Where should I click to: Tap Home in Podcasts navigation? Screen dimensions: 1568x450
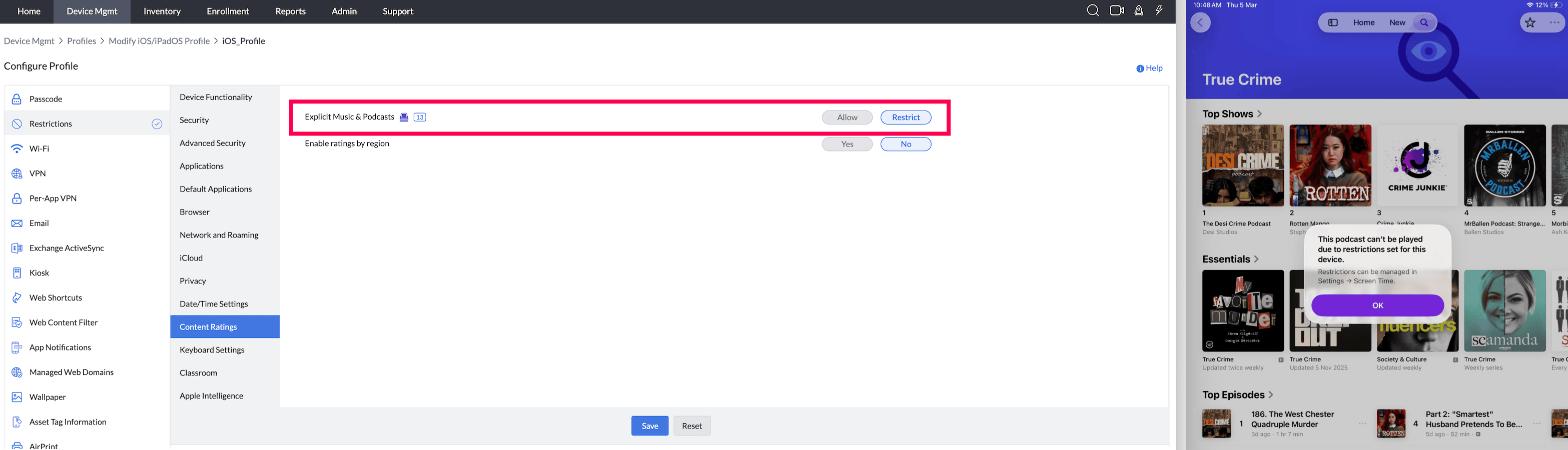tap(1363, 22)
